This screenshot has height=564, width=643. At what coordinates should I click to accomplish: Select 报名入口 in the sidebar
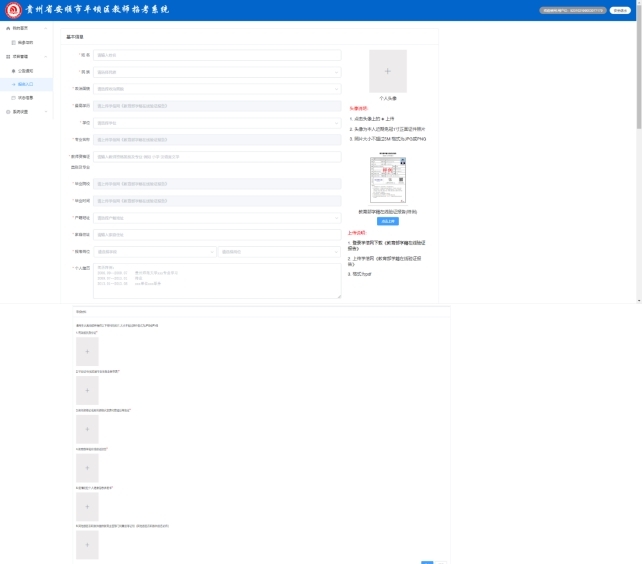(27, 84)
